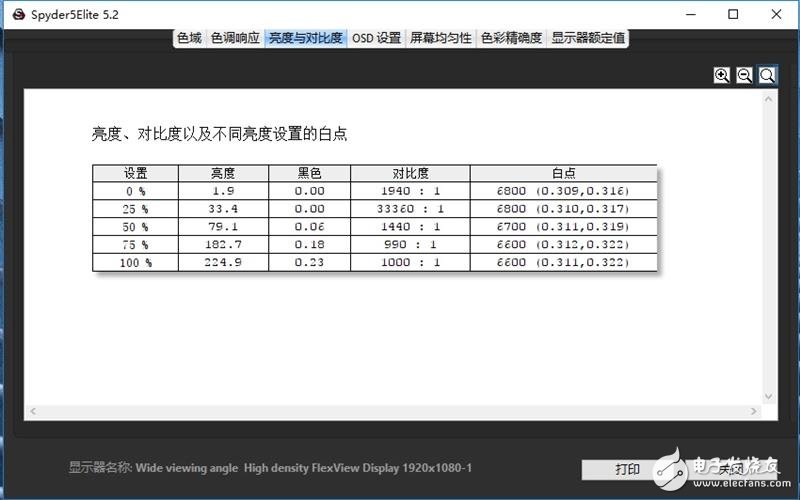The height and width of the screenshot is (500, 800).
Task: Click the 亮度 column header
Action: pos(223,173)
